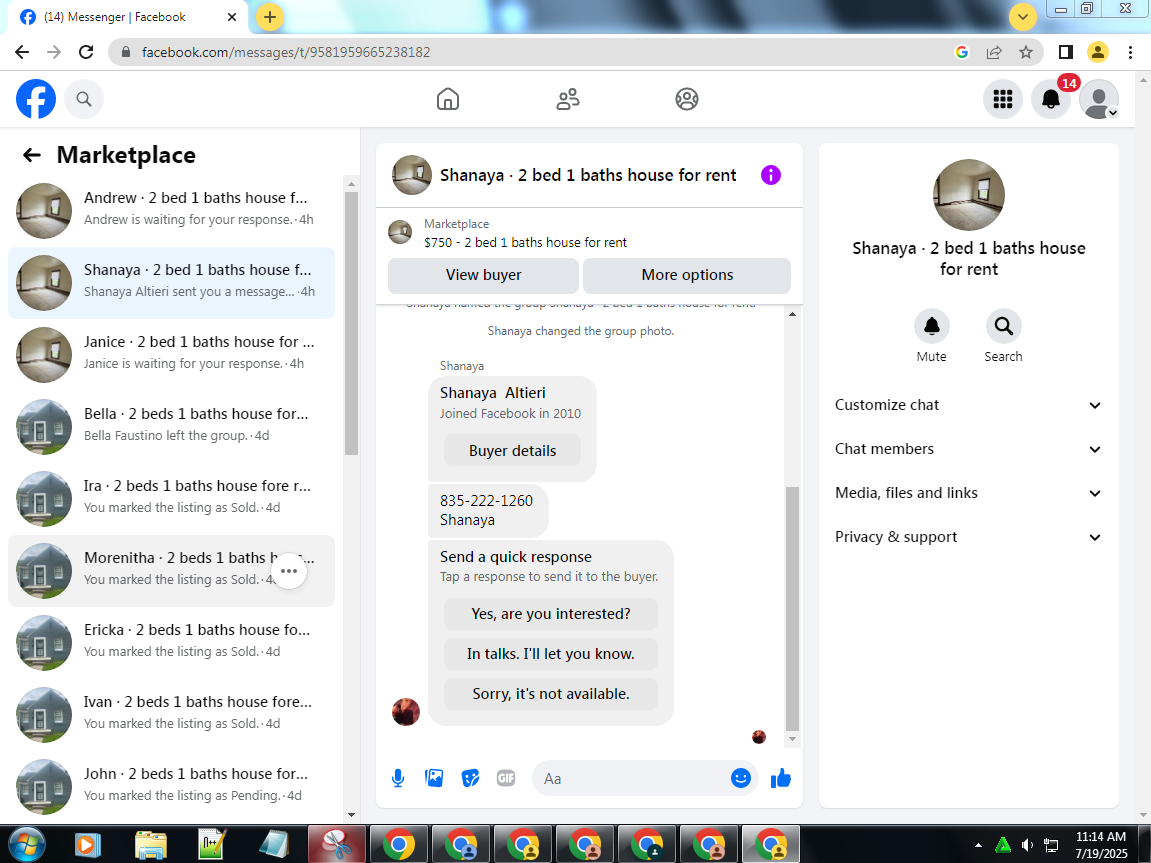Show hidden system tray icons arrow
Viewport: 1151px width, 863px height.
point(978,845)
